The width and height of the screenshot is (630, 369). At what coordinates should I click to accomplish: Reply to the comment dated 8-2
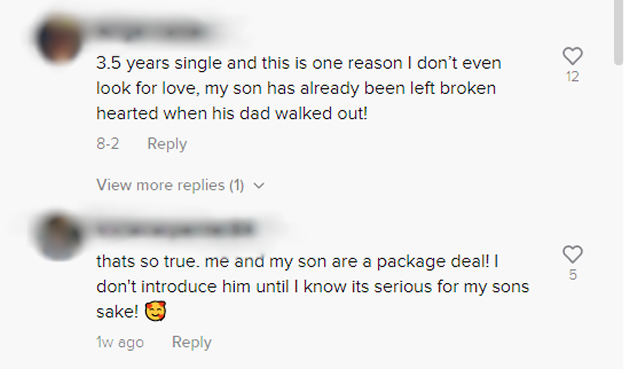pos(167,144)
